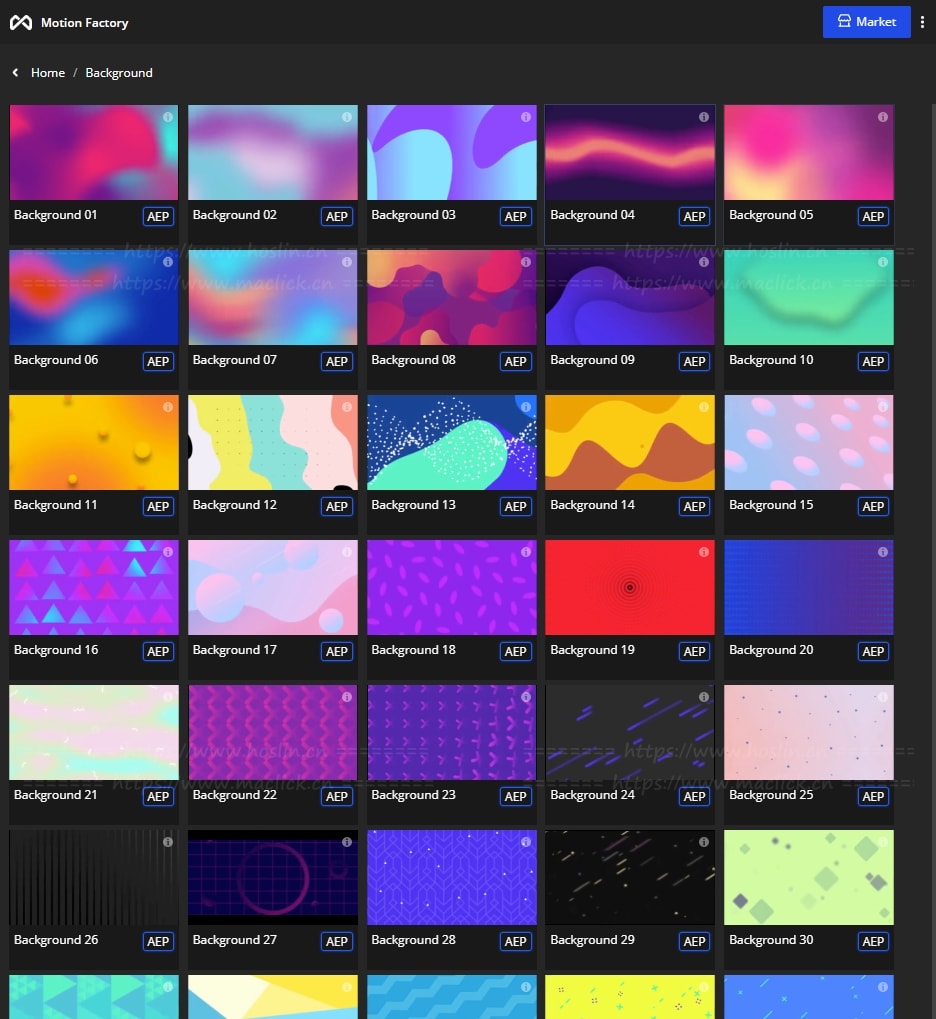Click AEP badge for Background 25

point(873,796)
